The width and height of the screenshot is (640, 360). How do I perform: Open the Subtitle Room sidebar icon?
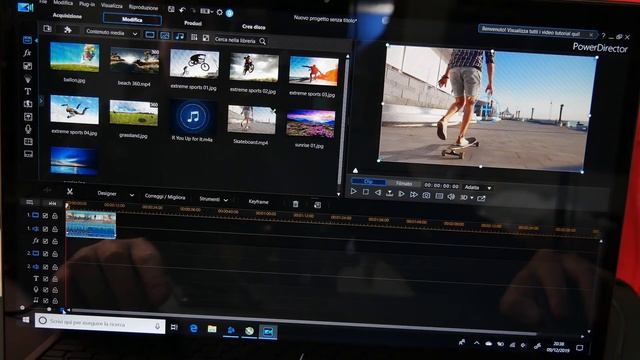pos(28,154)
